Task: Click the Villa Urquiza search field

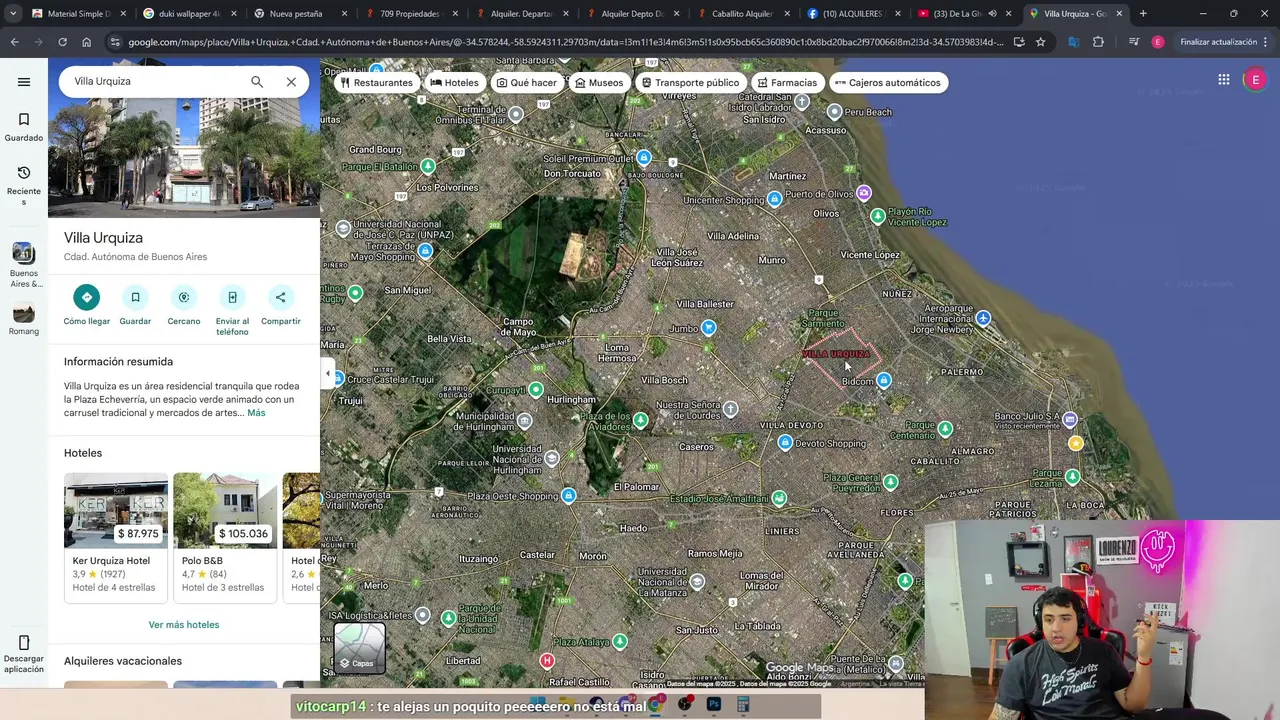Action: [x=155, y=82]
